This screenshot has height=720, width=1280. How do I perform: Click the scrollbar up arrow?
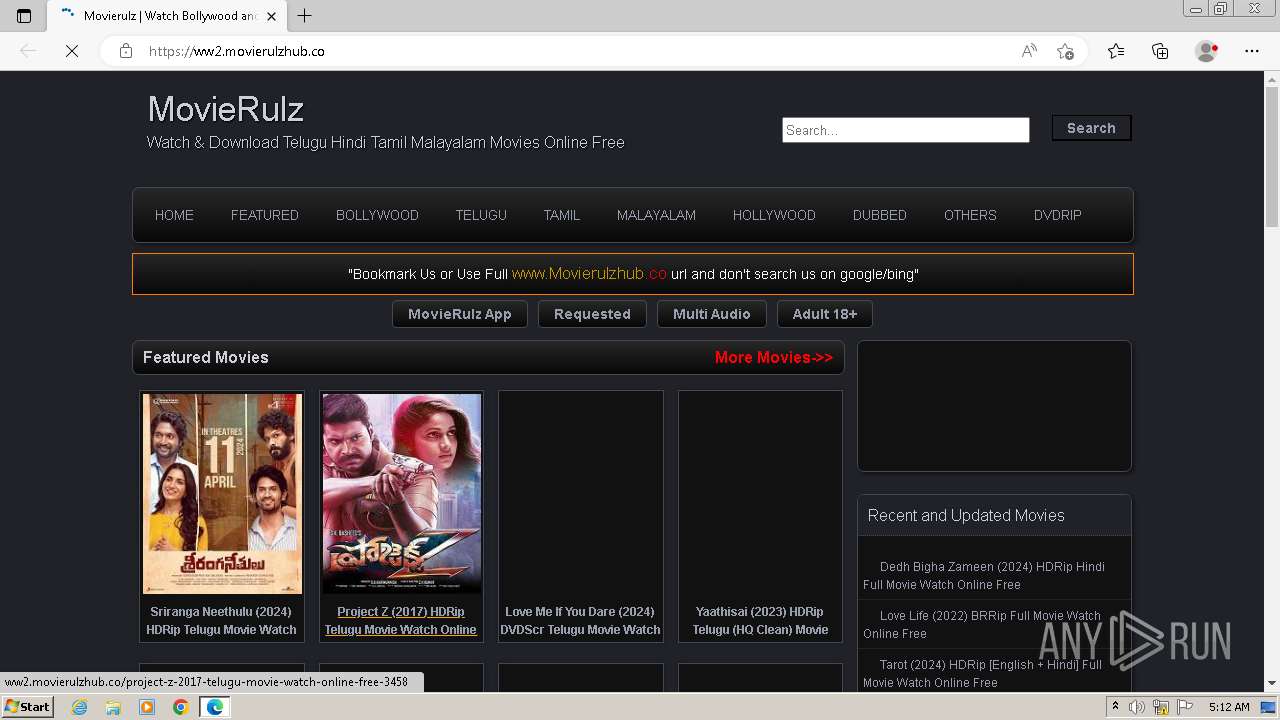[1272, 78]
